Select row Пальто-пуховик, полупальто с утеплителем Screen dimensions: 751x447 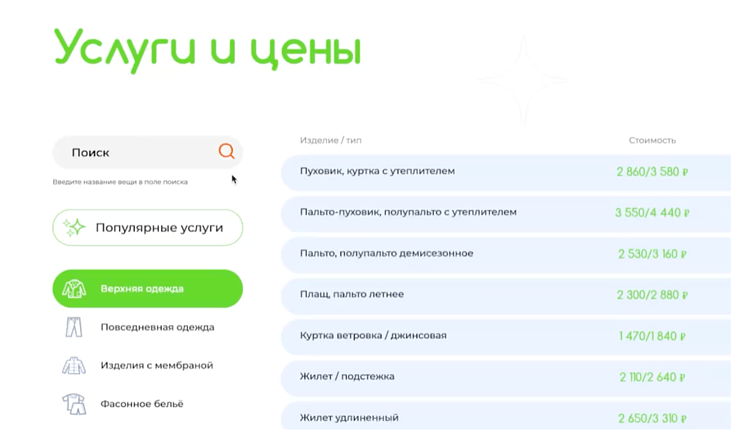coord(506,213)
